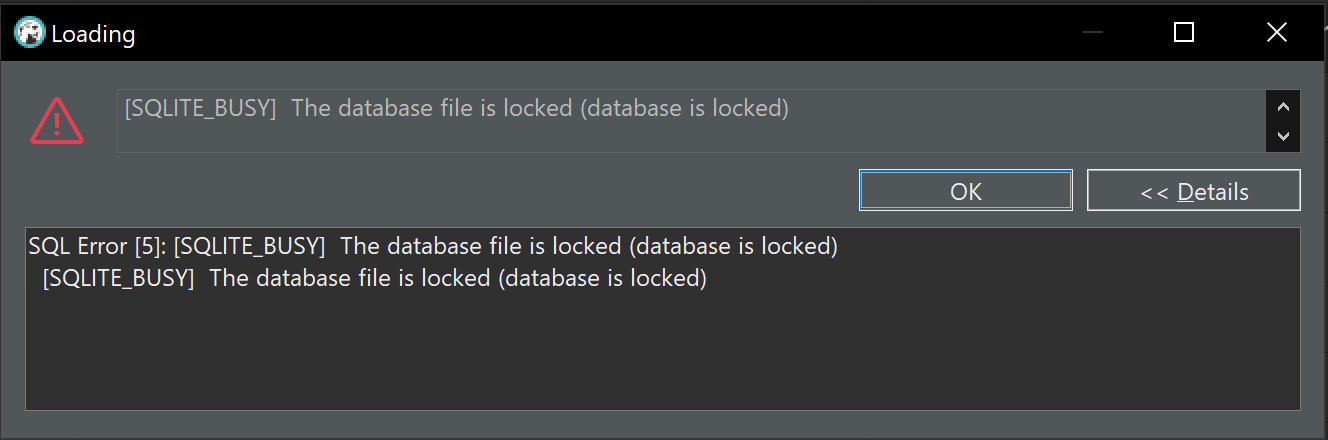This screenshot has height=440, width=1328.
Task: Collapse the error details with Details button
Action: 1193,191
